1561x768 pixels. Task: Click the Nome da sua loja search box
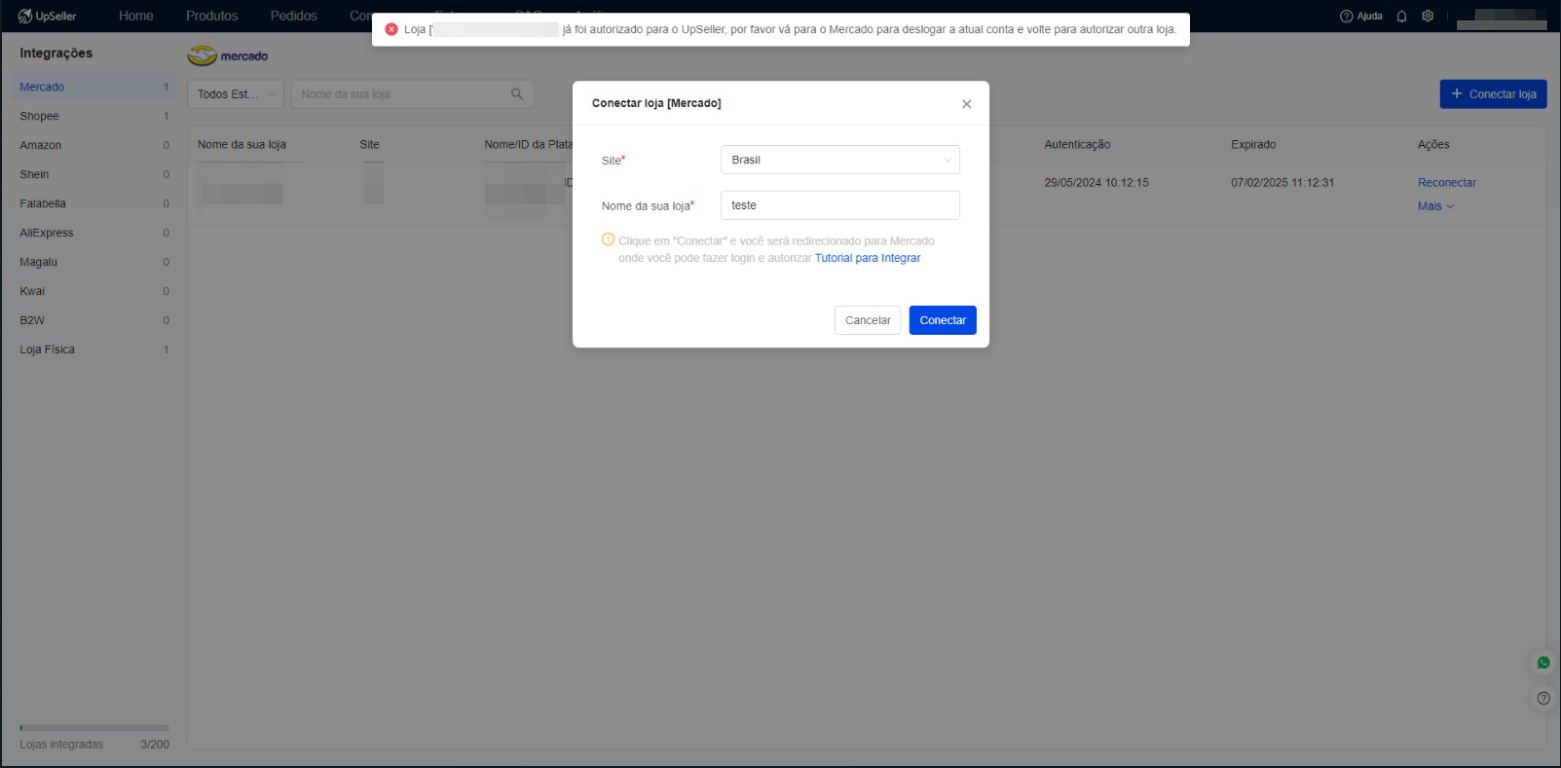[x=412, y=94]
